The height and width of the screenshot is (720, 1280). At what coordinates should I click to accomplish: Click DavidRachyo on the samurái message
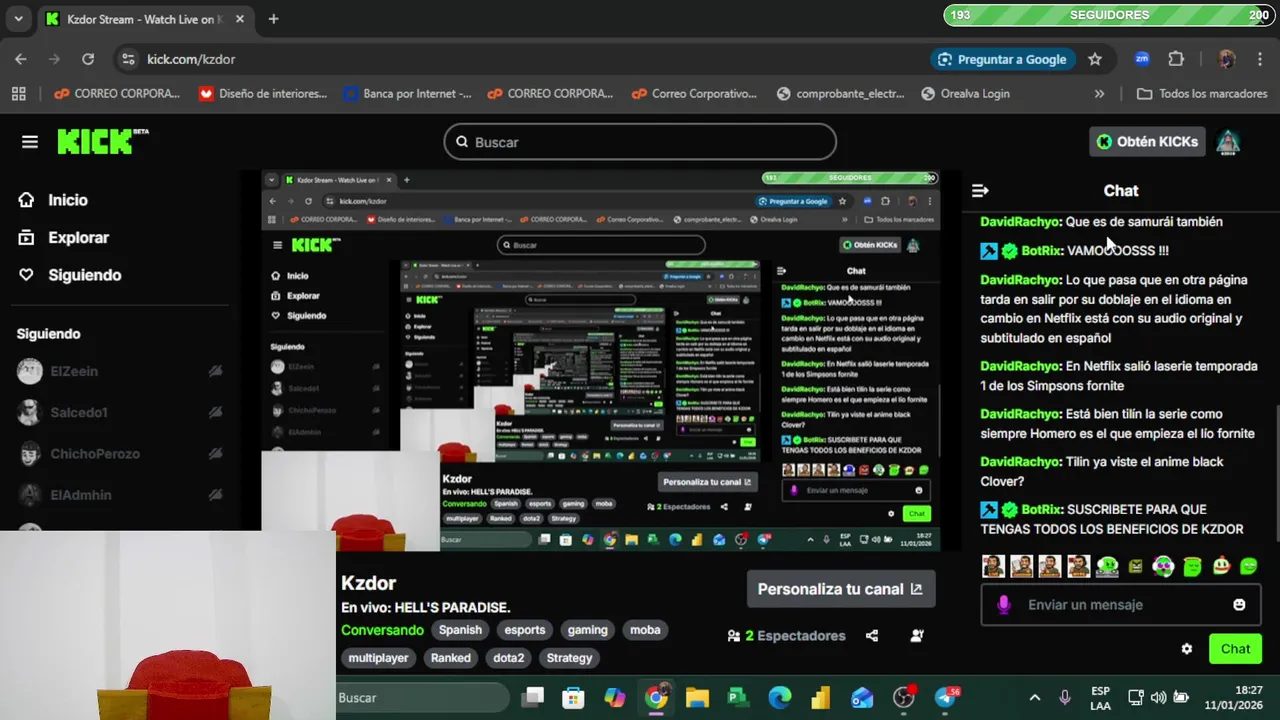click(x=1021, y=222)
